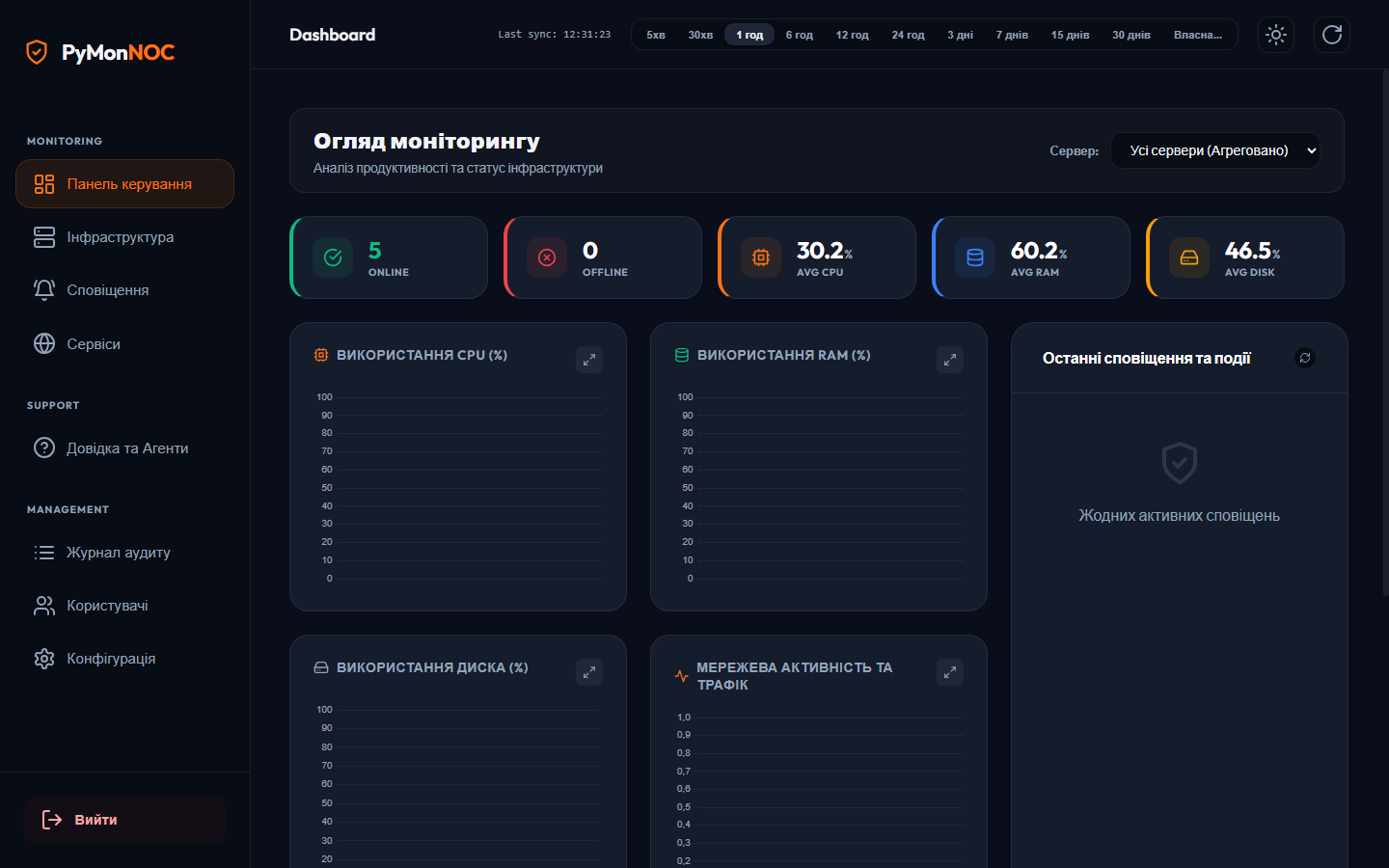Go to Користувачі management
Image resolution: width=1389 pixels, height=868 pixels.
click(124, 606)
